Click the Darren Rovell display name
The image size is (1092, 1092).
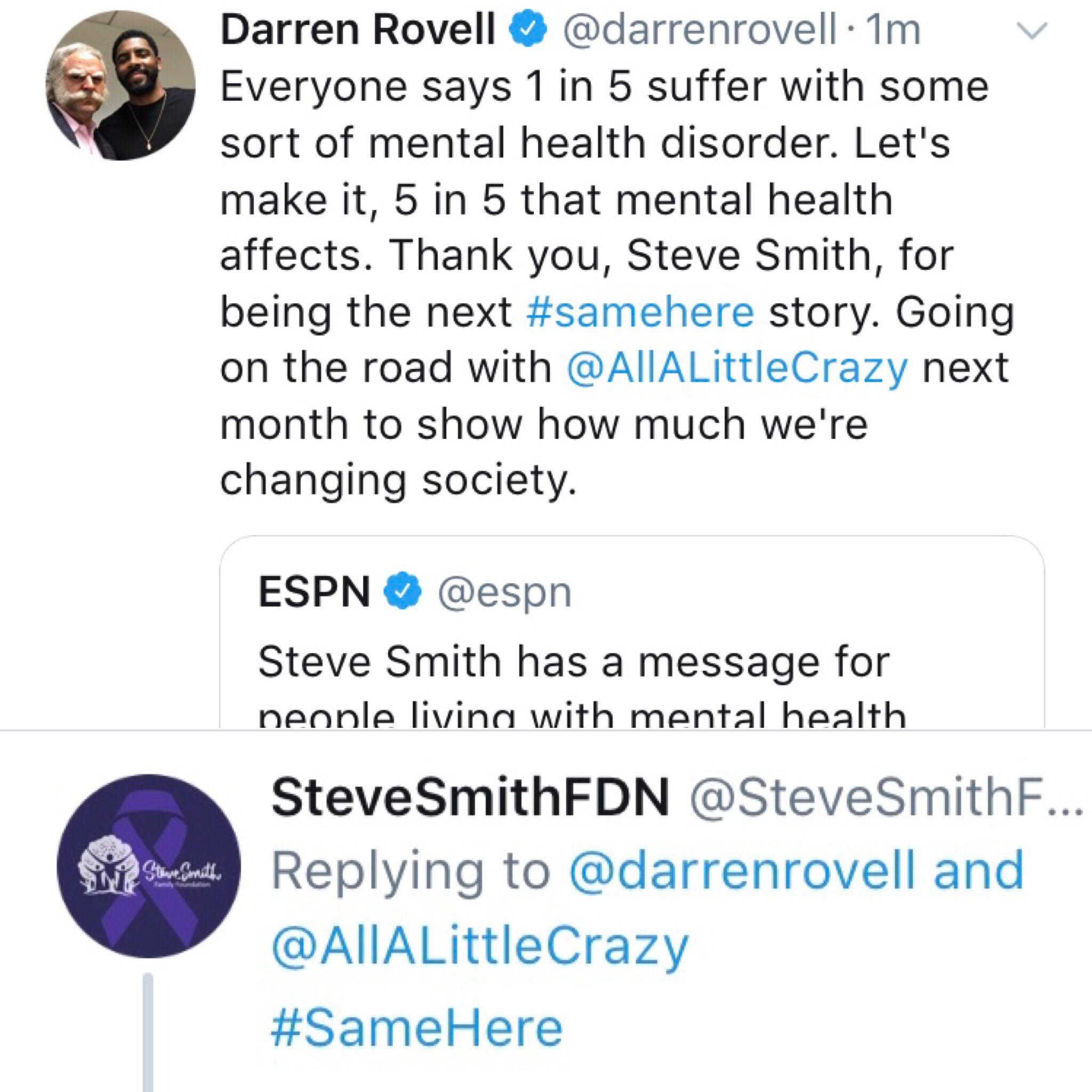pyautogui.click(x=358, y=30)
